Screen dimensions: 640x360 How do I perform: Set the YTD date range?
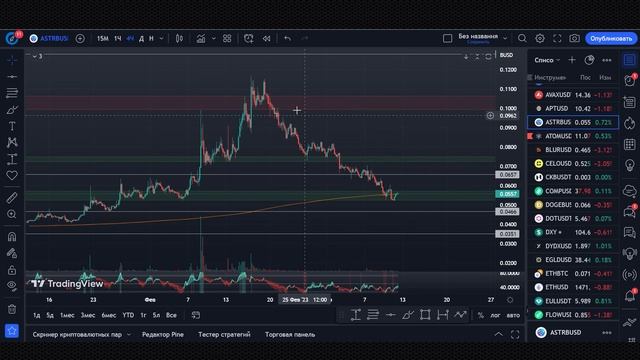128,315
